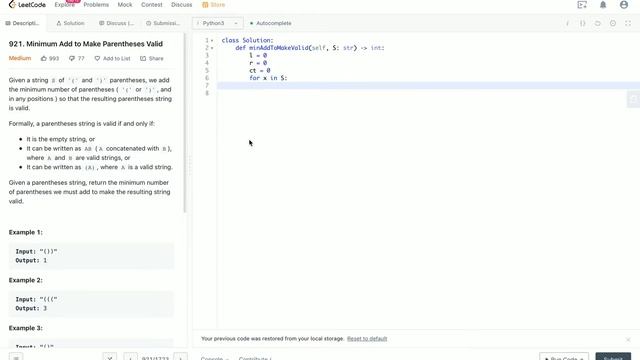Collapse the minAddToMakeValid function fold arrow

pyautogui.click(x=212, y=48)
